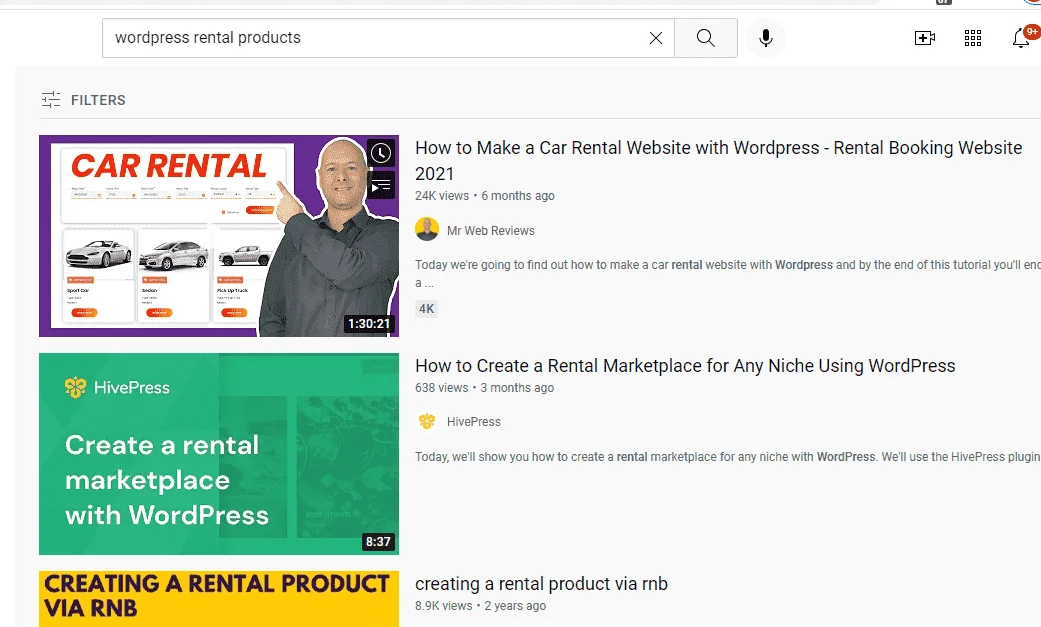Visit the Mr Web Reviews channel name

click(491, 230)
